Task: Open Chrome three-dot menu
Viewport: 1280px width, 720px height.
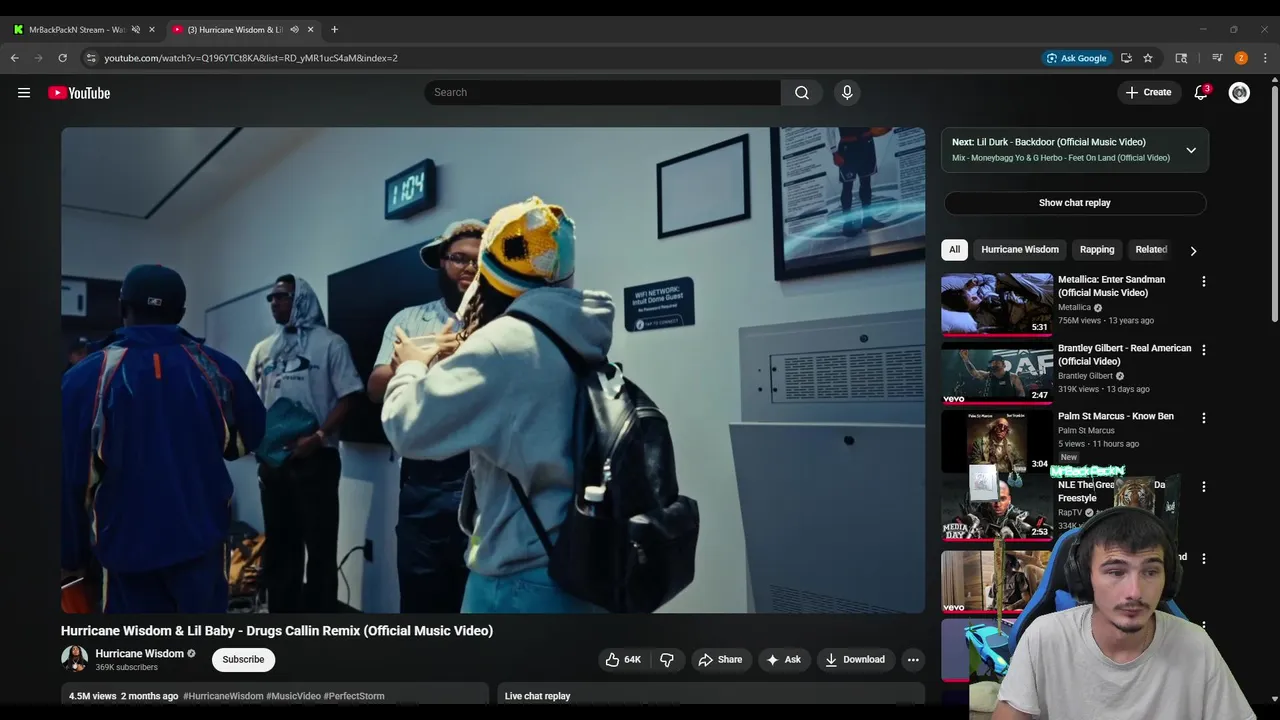Action: 1265,58
